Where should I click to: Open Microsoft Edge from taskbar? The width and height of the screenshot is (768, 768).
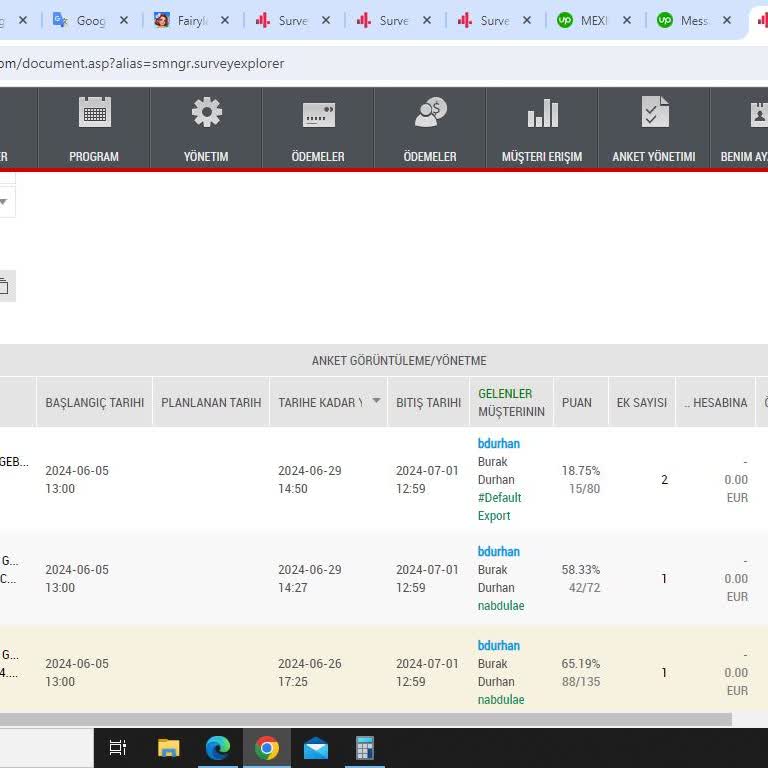217,748
